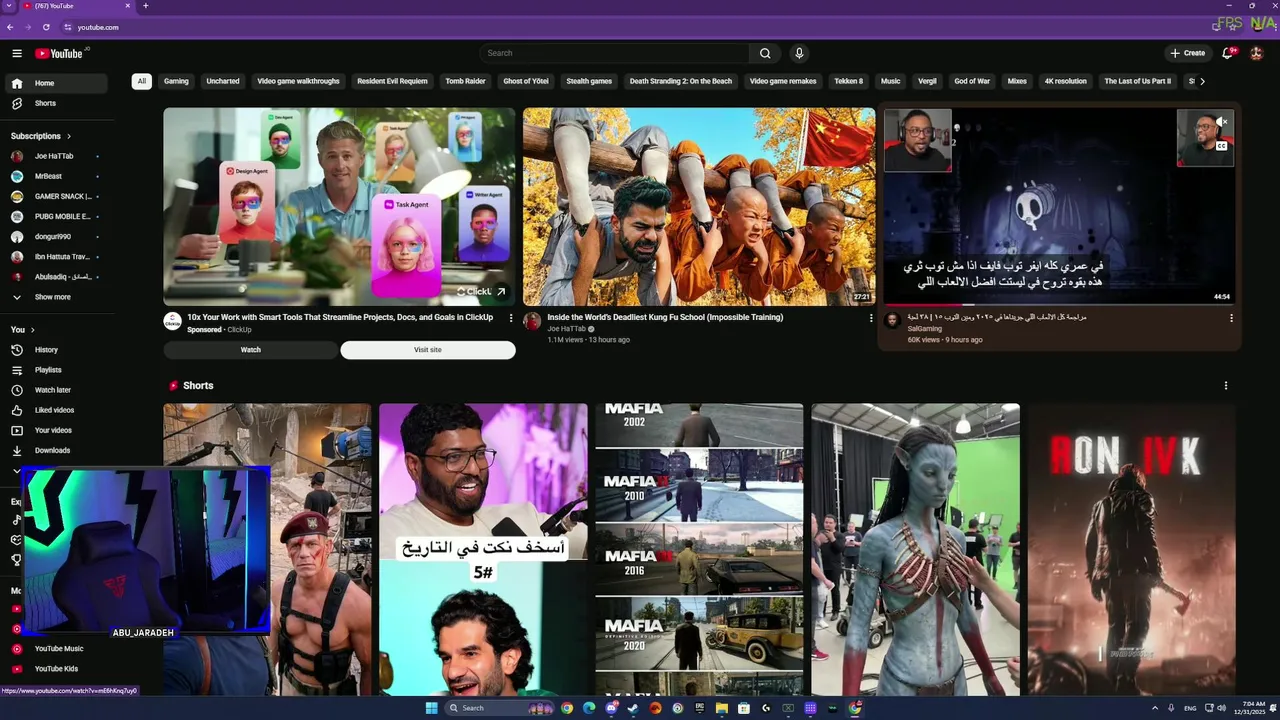Viewport: 1280px width, 720px height.
Task: Open the notifications bell
Action: coord(1228,53)
